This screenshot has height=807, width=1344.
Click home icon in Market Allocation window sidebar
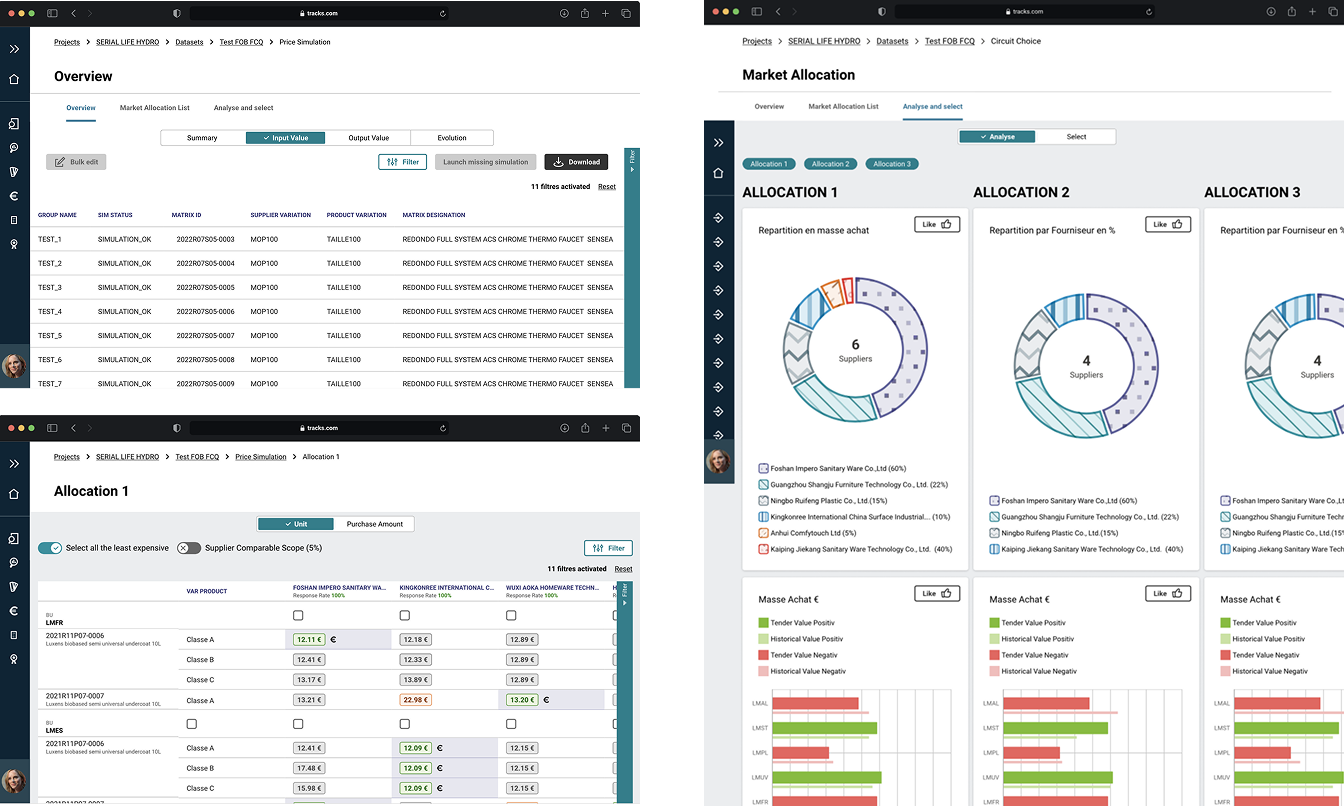click(718, 173)
